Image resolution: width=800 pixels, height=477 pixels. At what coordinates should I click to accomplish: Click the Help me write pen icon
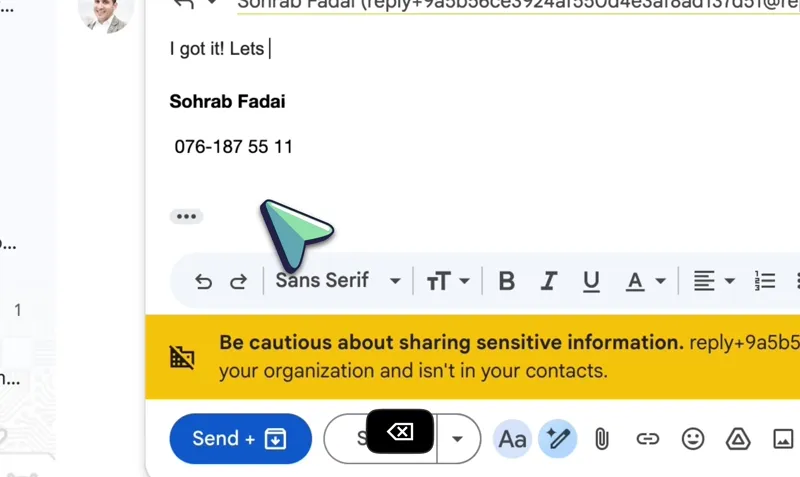[x=558, y=438]
